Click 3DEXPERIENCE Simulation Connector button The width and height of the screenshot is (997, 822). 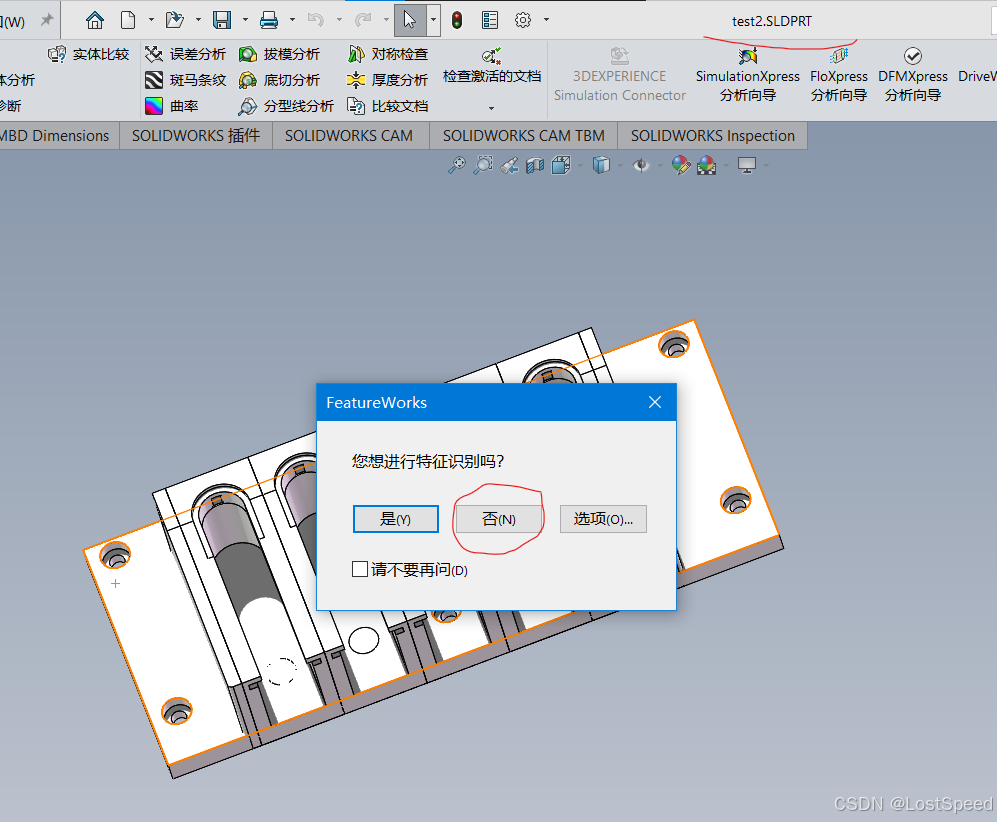(619, 75)
